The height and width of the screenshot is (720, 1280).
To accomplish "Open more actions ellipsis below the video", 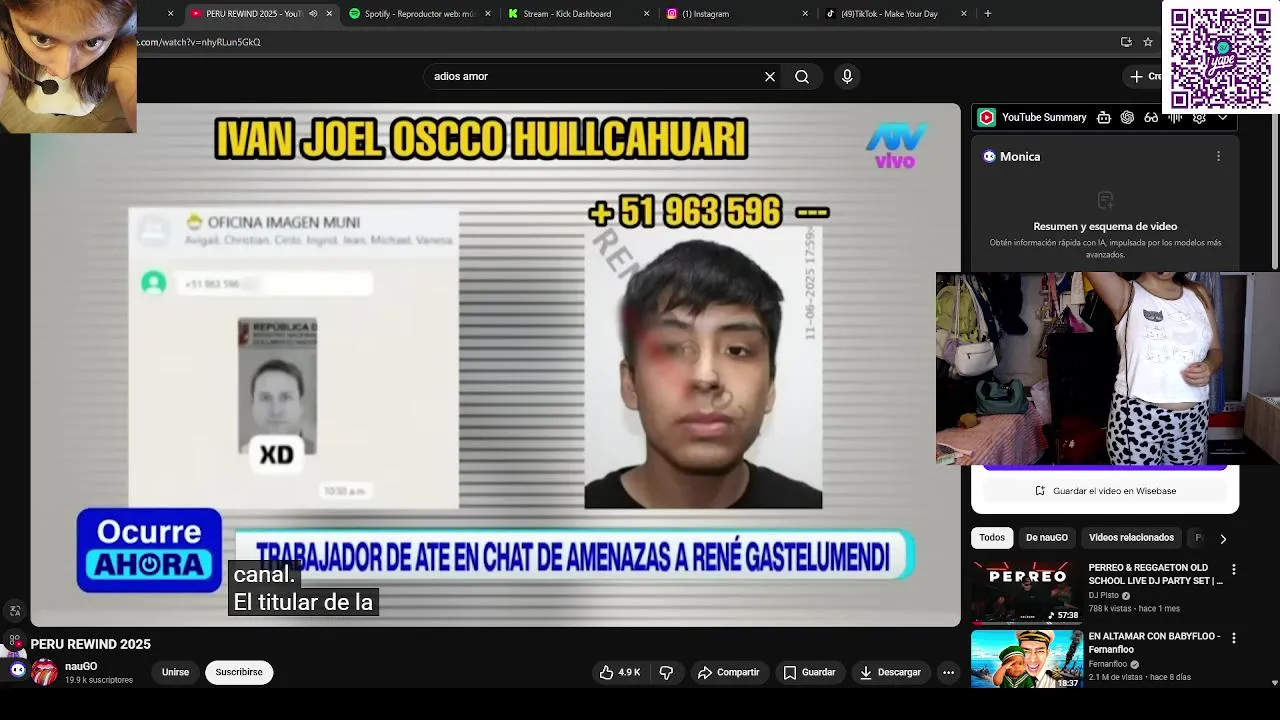I will [948, 672].
